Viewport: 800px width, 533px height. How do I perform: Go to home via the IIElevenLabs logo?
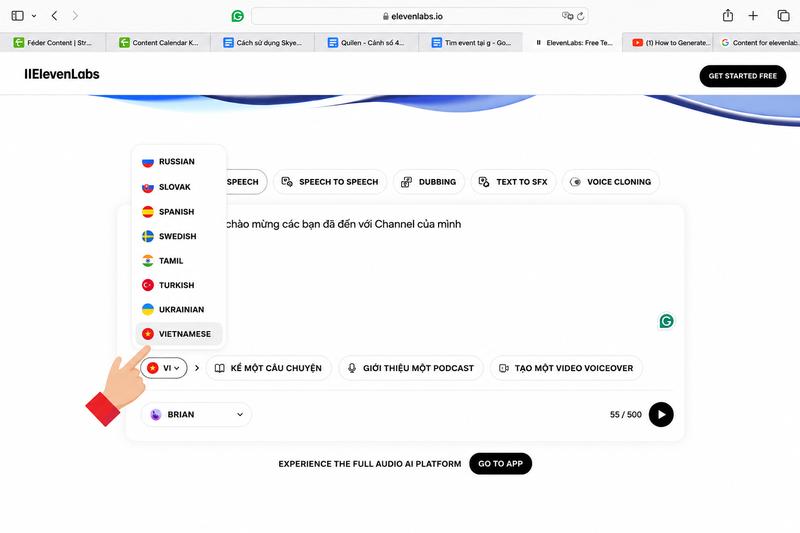(x=62, y=74)
